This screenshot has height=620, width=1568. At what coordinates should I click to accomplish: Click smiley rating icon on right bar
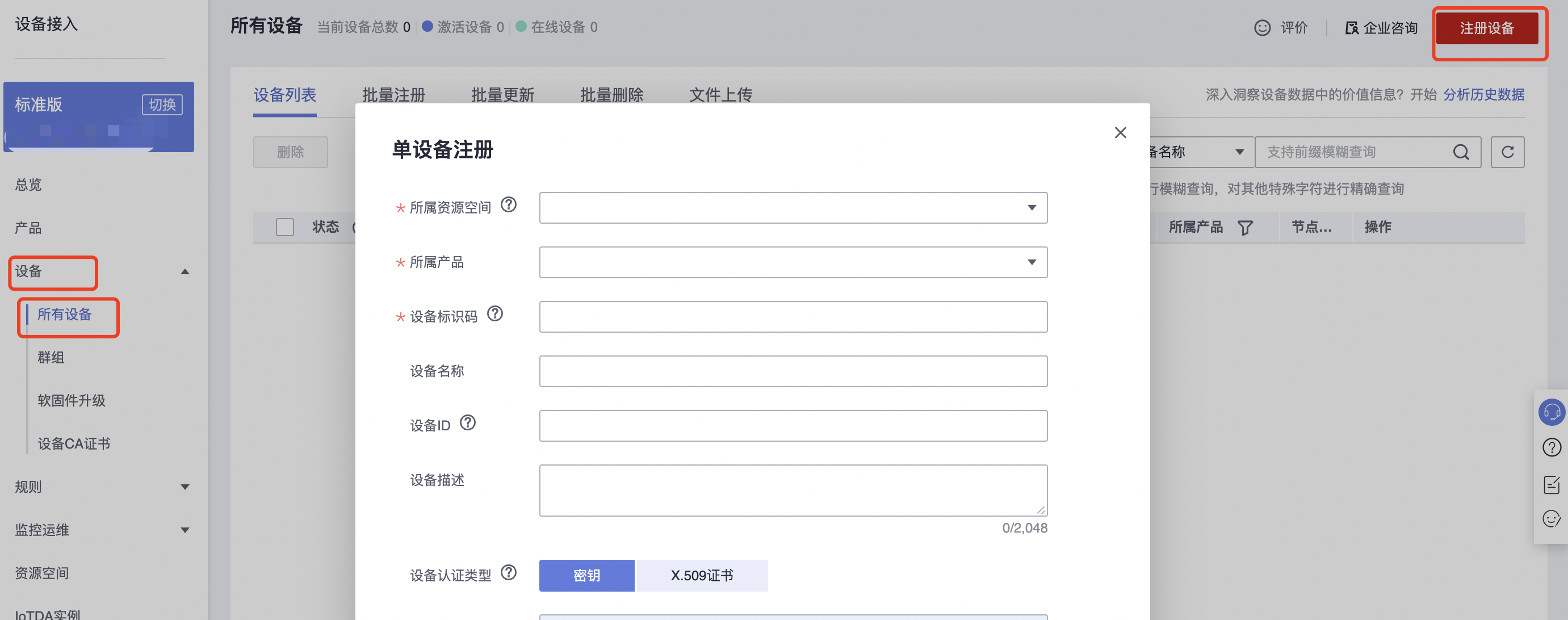[1552, 519]
